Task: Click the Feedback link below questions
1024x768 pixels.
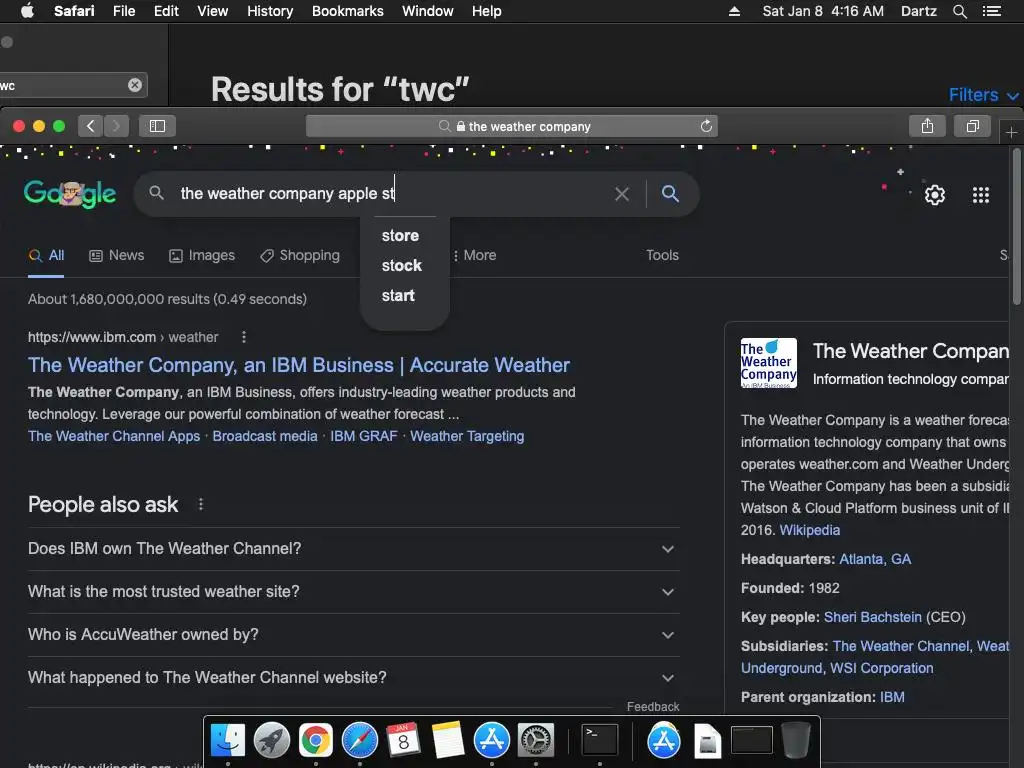Action: 653,707
